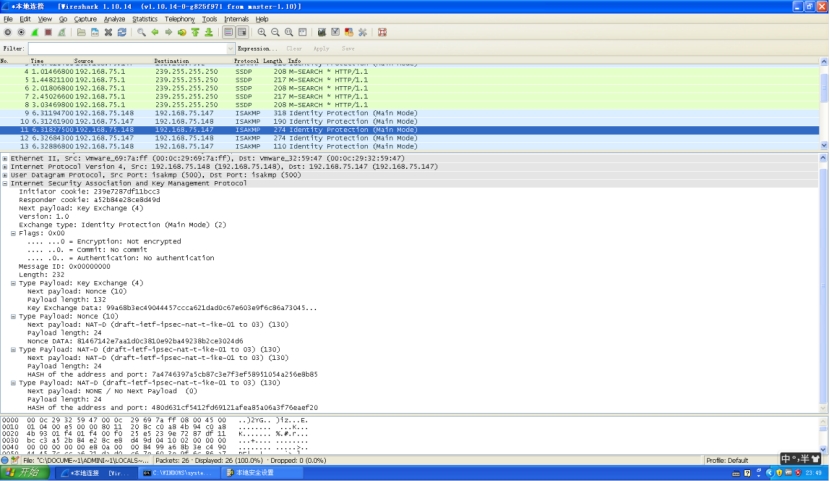
Task: Click the red stop capture icon
Action: coord(47,32)
